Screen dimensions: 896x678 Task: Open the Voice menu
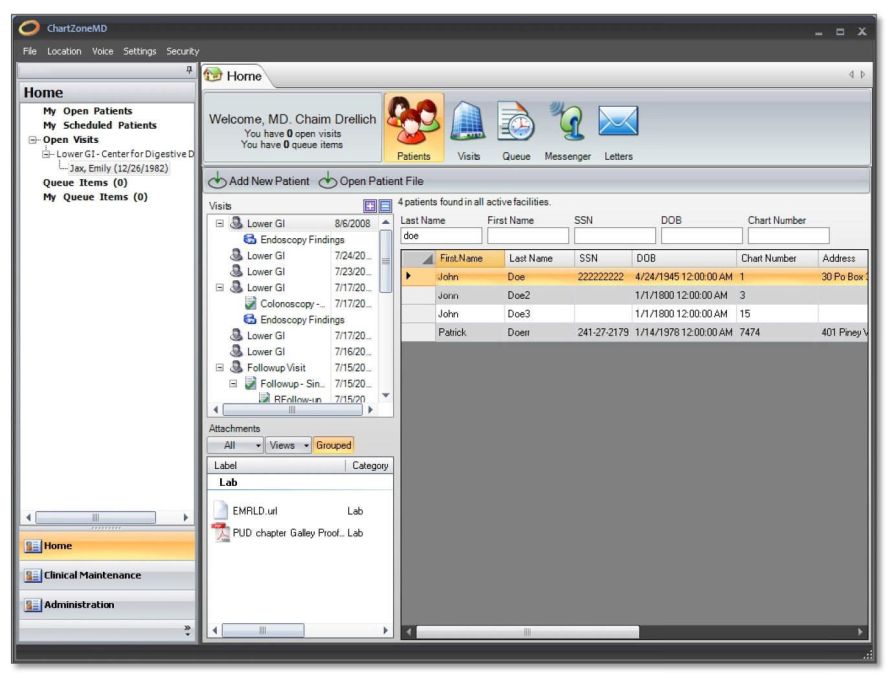click(x=102, y=51)
